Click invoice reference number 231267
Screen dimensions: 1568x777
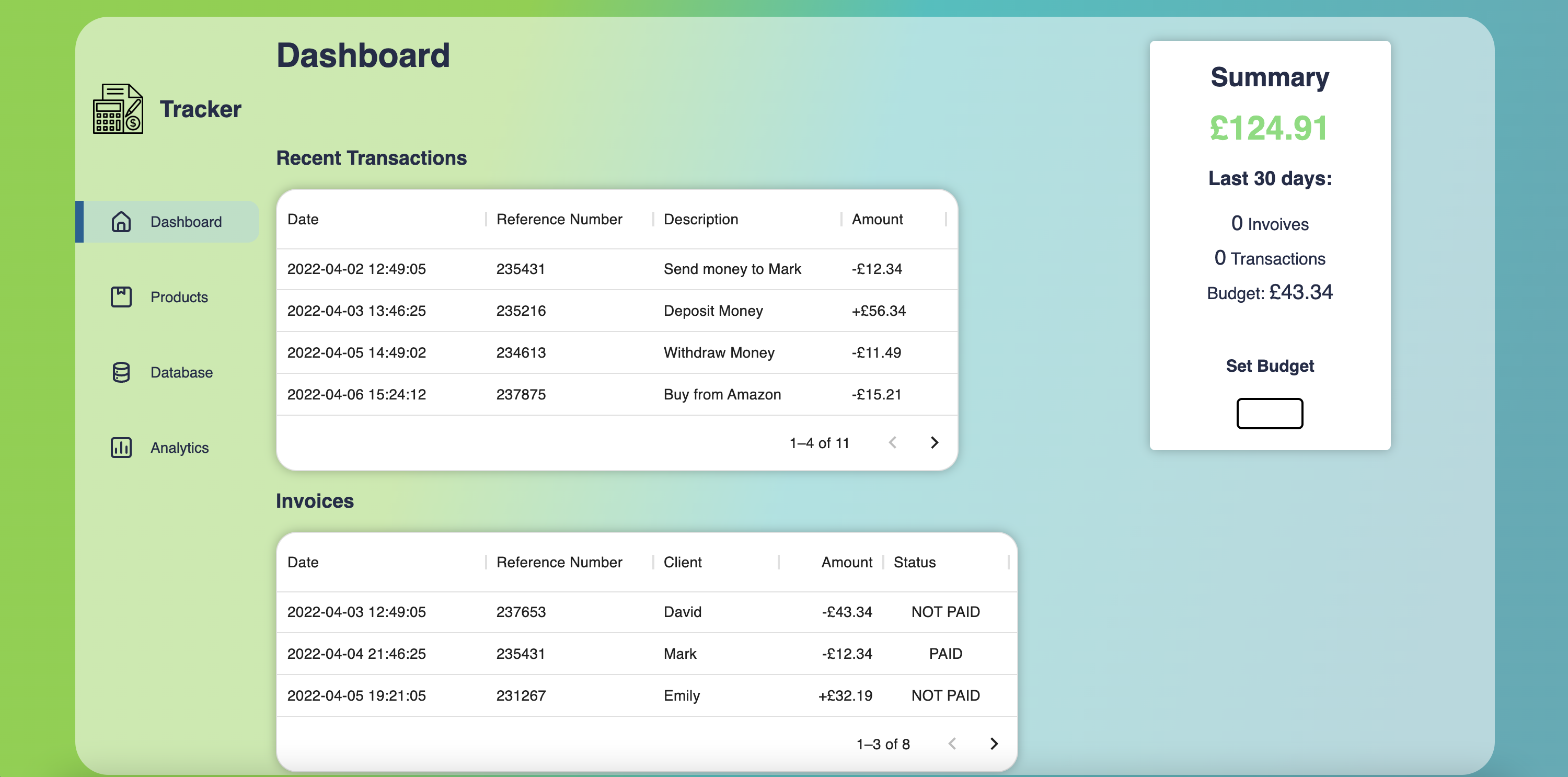click(521, 695)
